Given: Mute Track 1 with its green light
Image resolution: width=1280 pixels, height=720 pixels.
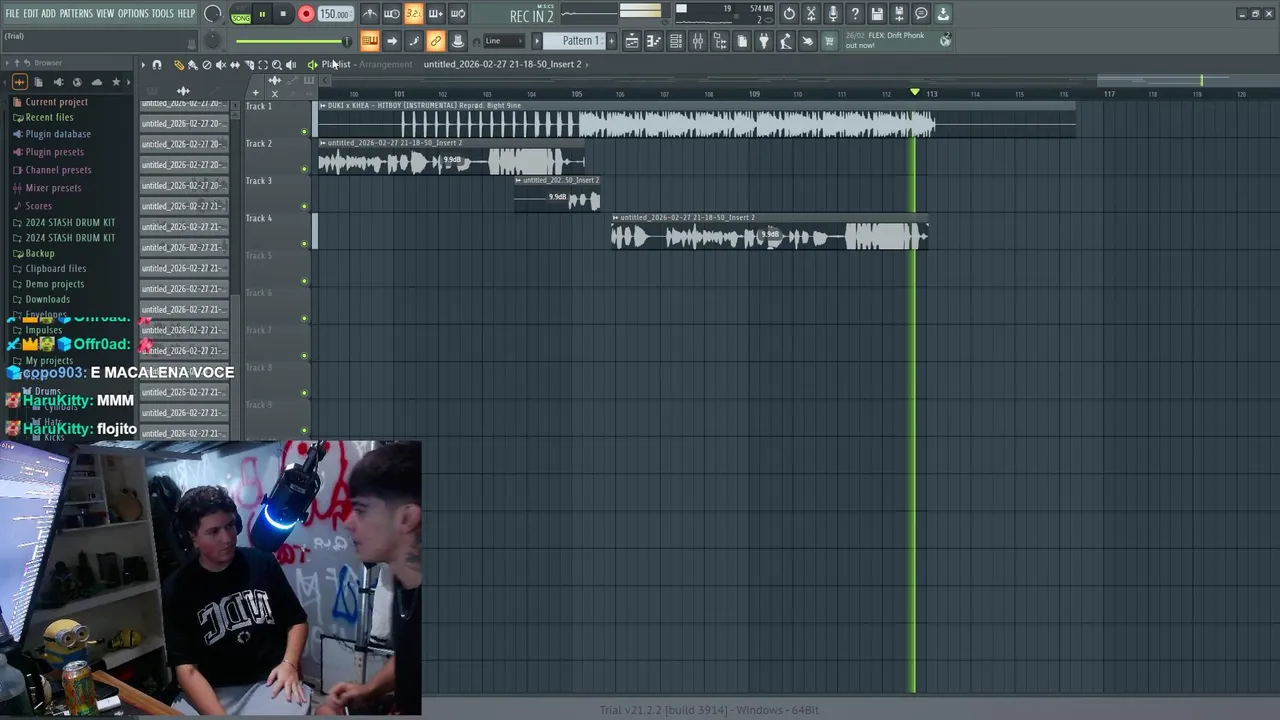Looking at the screenshot, I should pos(305,131).
